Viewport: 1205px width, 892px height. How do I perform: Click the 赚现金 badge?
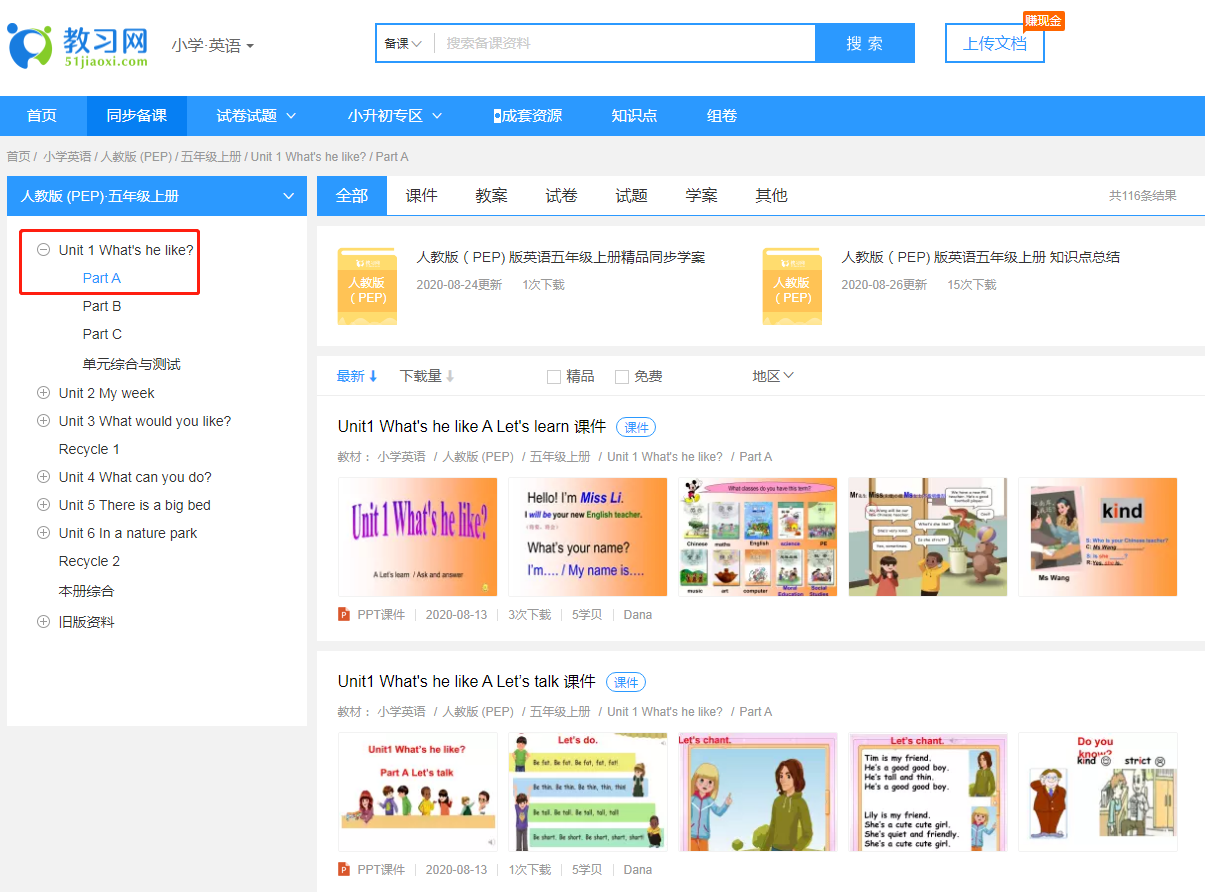tap(1043, 20)
